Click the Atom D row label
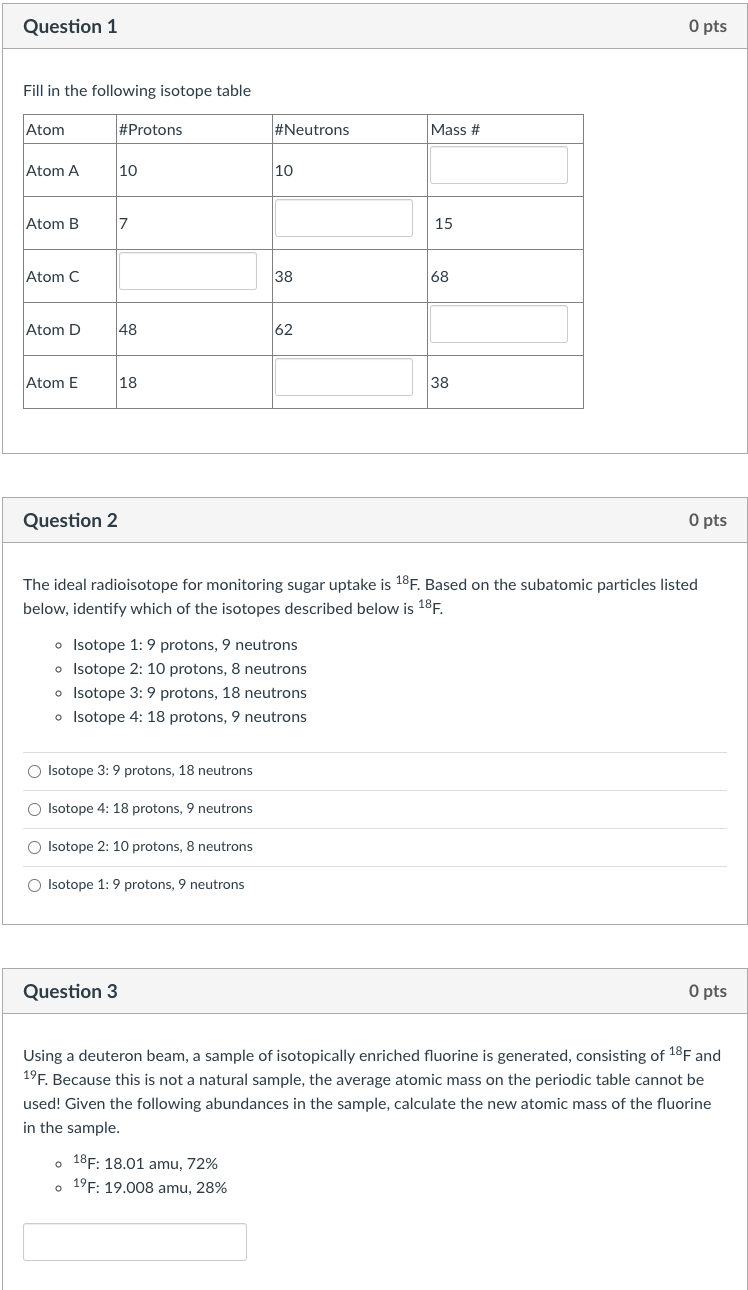Screen dimensions: 748x1290 pyautogui.click(x=53, y=330)
